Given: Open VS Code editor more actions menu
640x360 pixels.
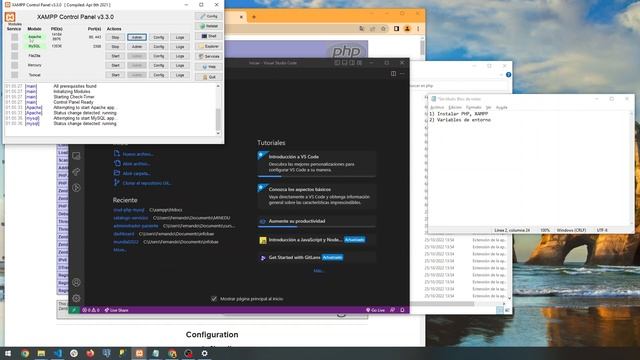Looking at the screenshot, I should (402, 74).
